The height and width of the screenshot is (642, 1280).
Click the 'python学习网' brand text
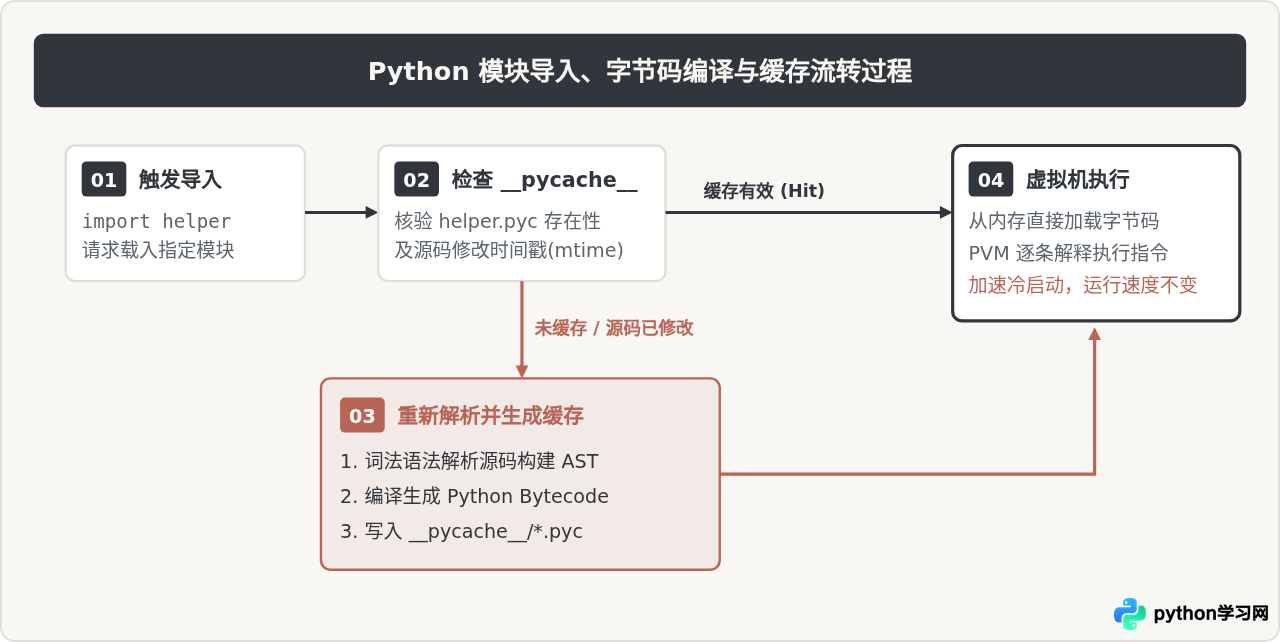[1211, 614]
